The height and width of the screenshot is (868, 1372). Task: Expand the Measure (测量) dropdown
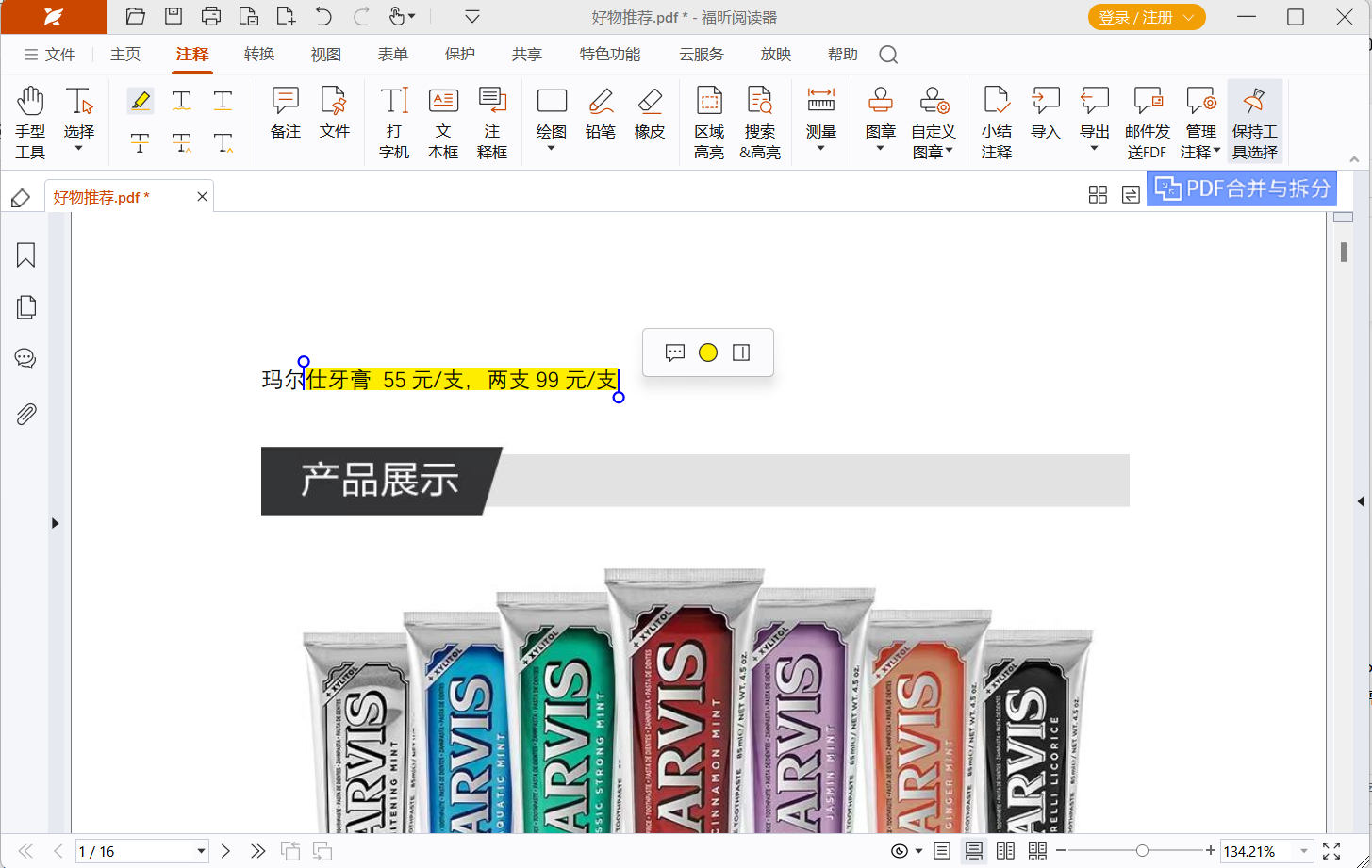click(821, 147)
